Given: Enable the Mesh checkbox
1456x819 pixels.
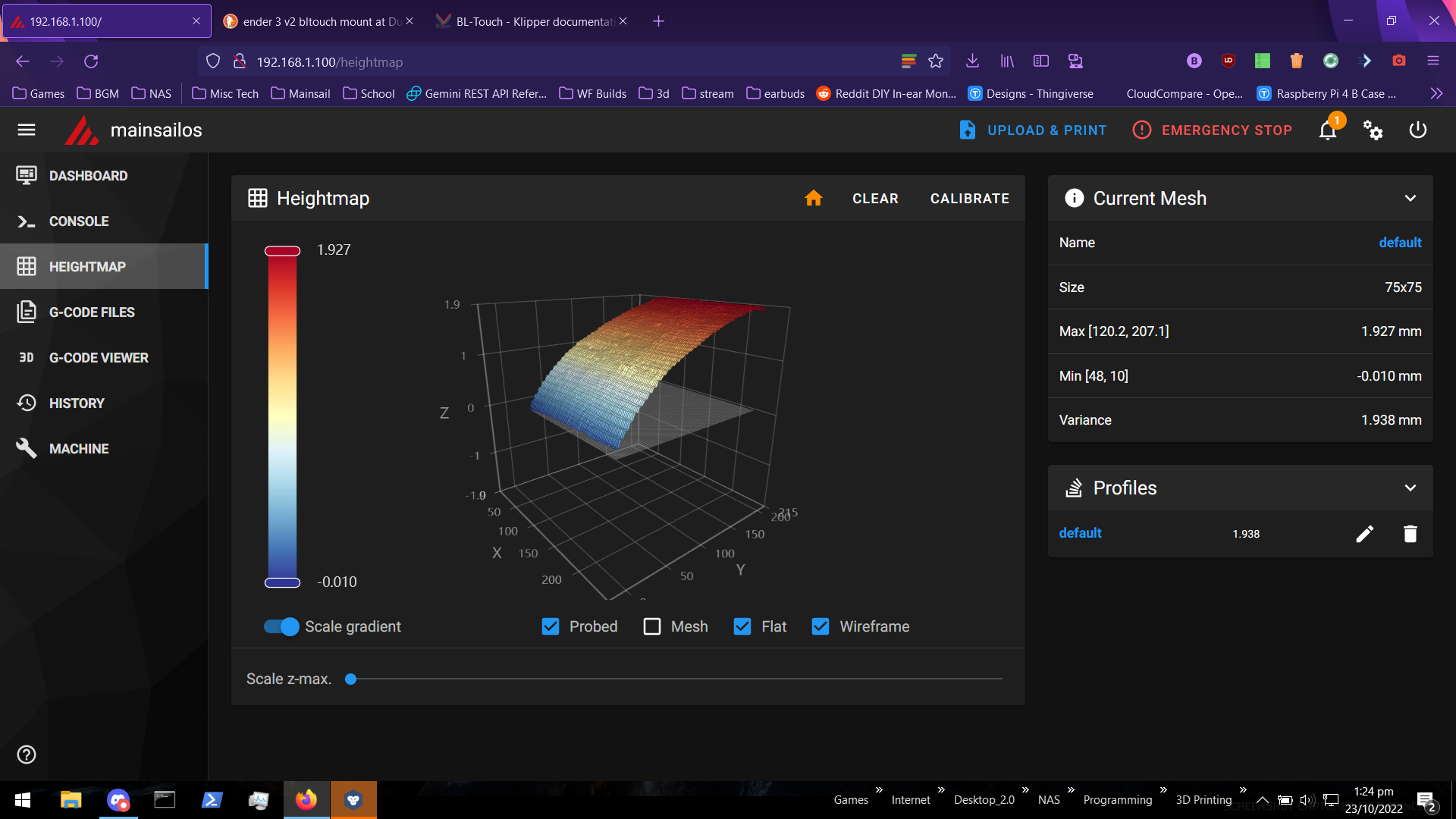Looking at the screenshot, I should click(x=651, y=626).
